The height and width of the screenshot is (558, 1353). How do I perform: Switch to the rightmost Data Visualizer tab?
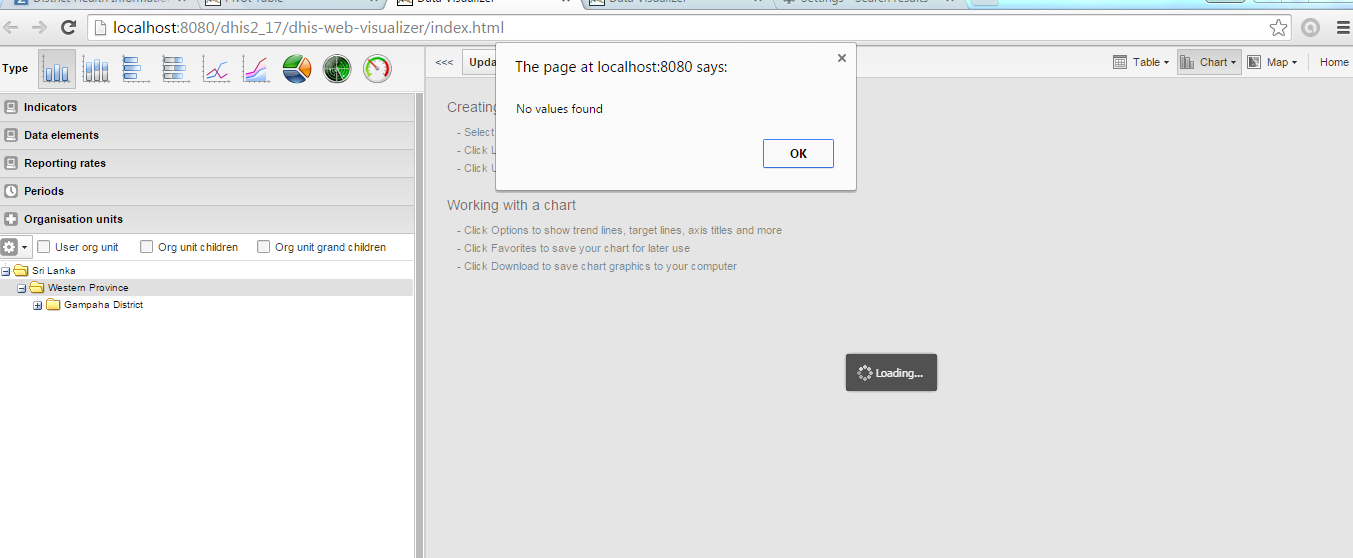680,3
